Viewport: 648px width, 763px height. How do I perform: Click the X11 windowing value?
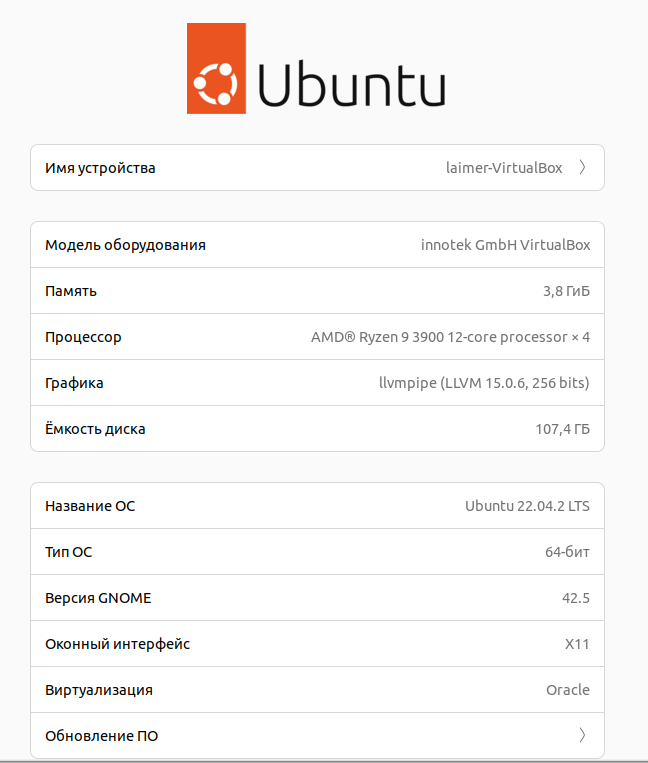(x=577, y=644)
